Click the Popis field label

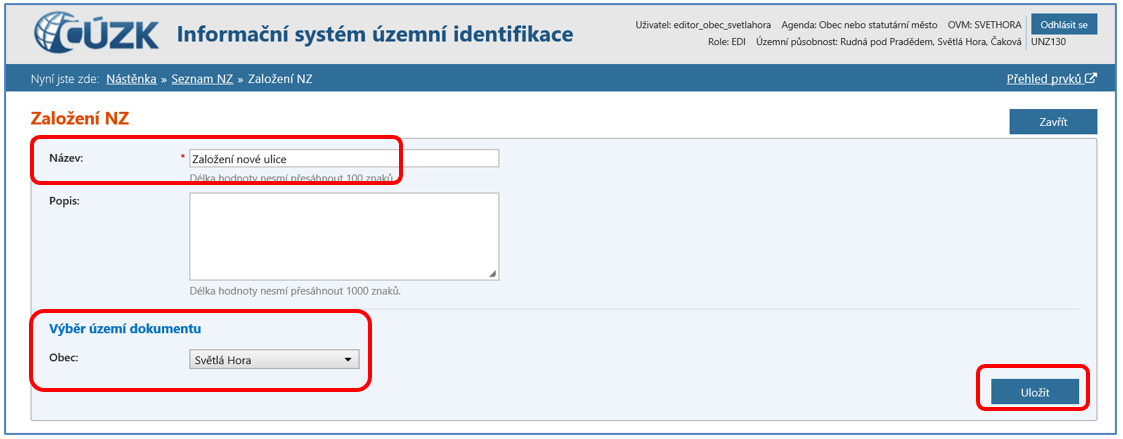pos(64,200)
